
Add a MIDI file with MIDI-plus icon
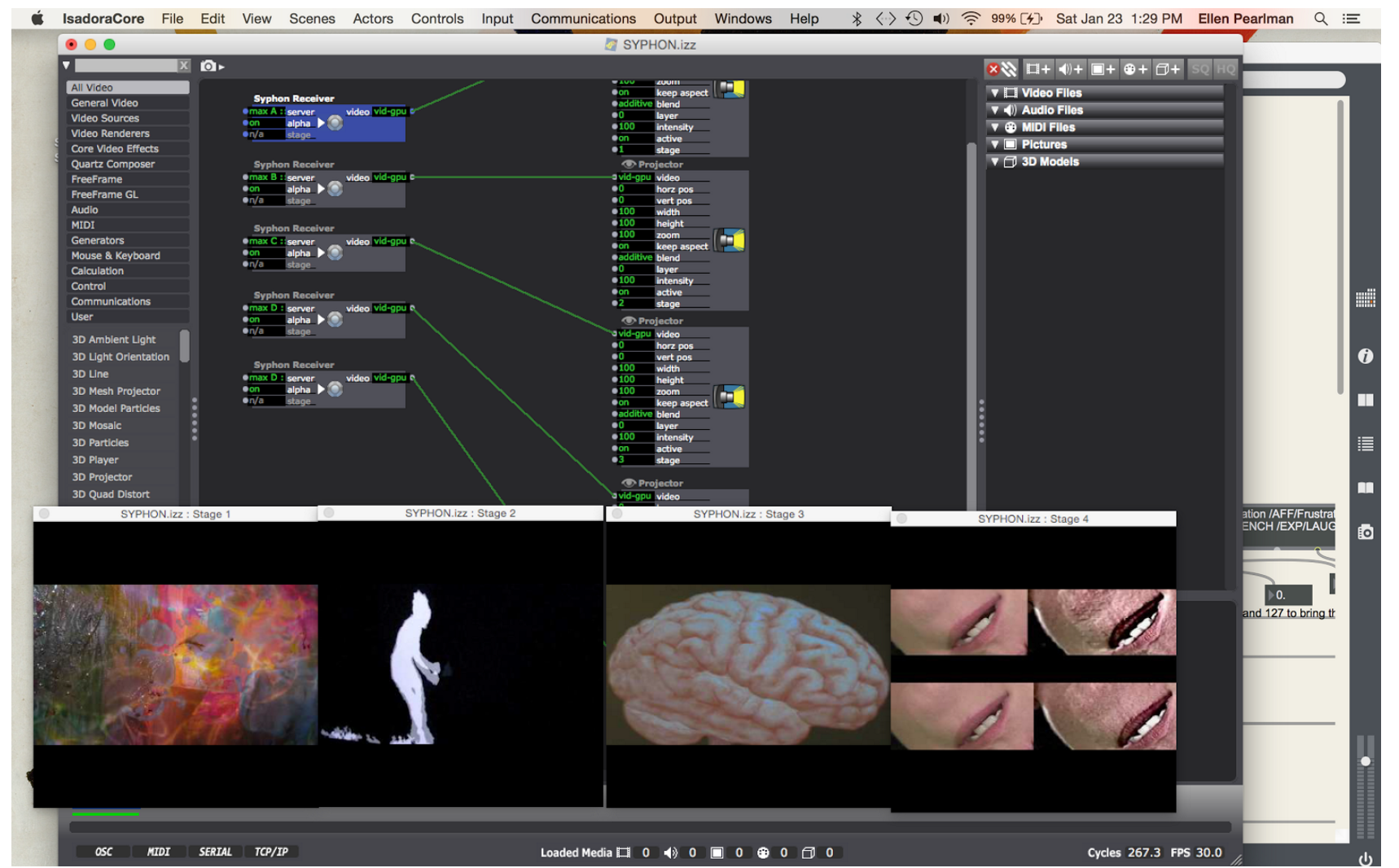pyautogui.click(x=1135, y=69)
